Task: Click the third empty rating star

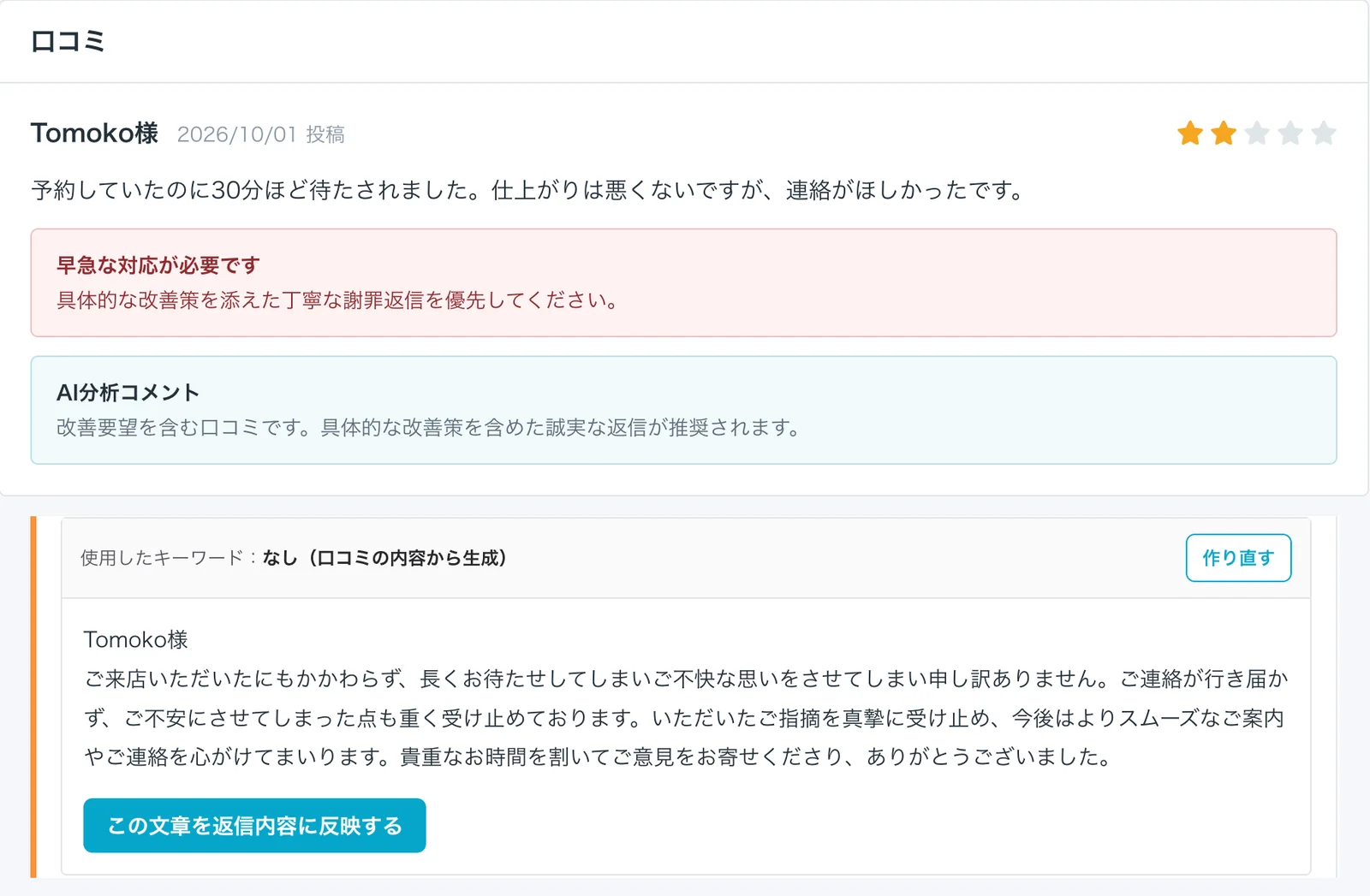Action: 1257,134
